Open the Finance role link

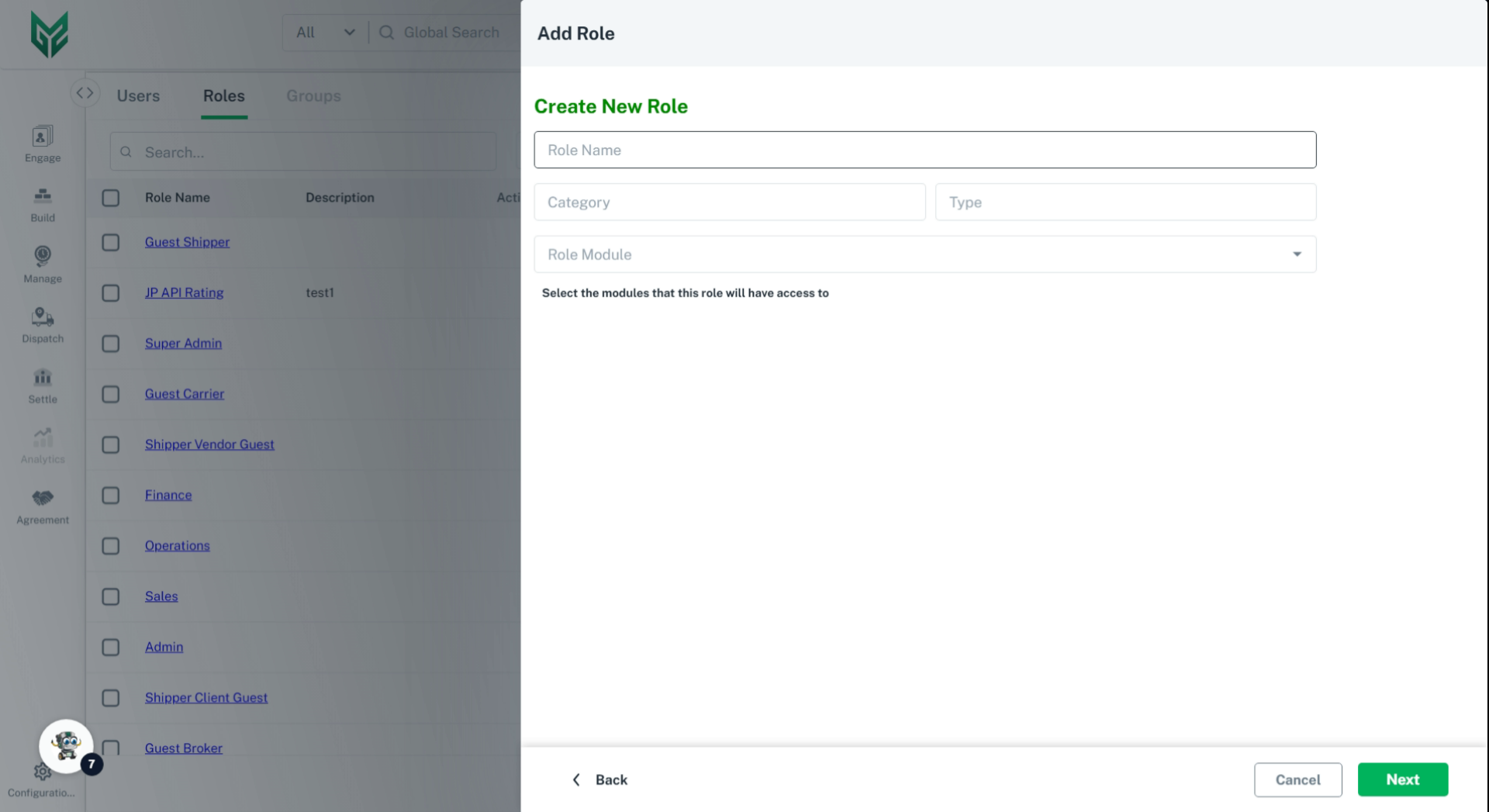click(x=168, y=496)
